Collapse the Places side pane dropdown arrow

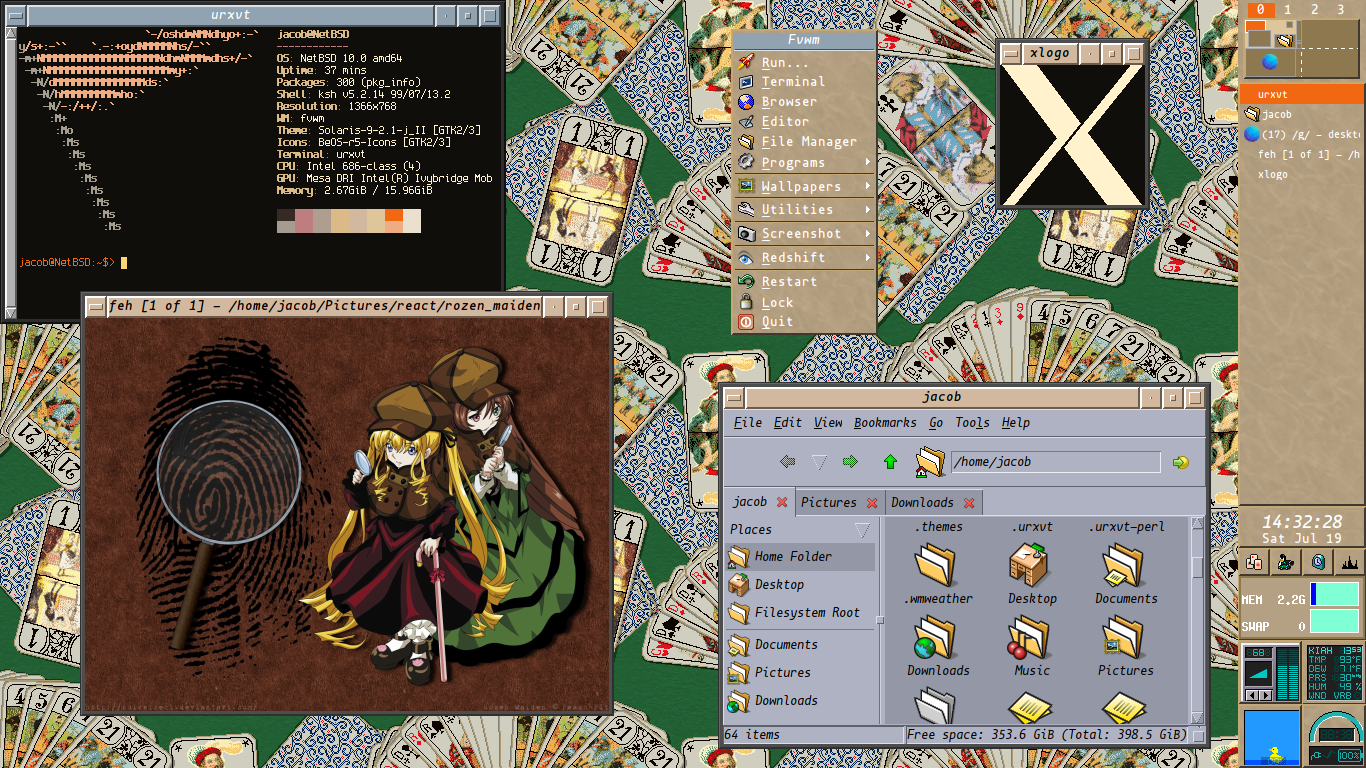pyautogui.click(x=863, y=530)
